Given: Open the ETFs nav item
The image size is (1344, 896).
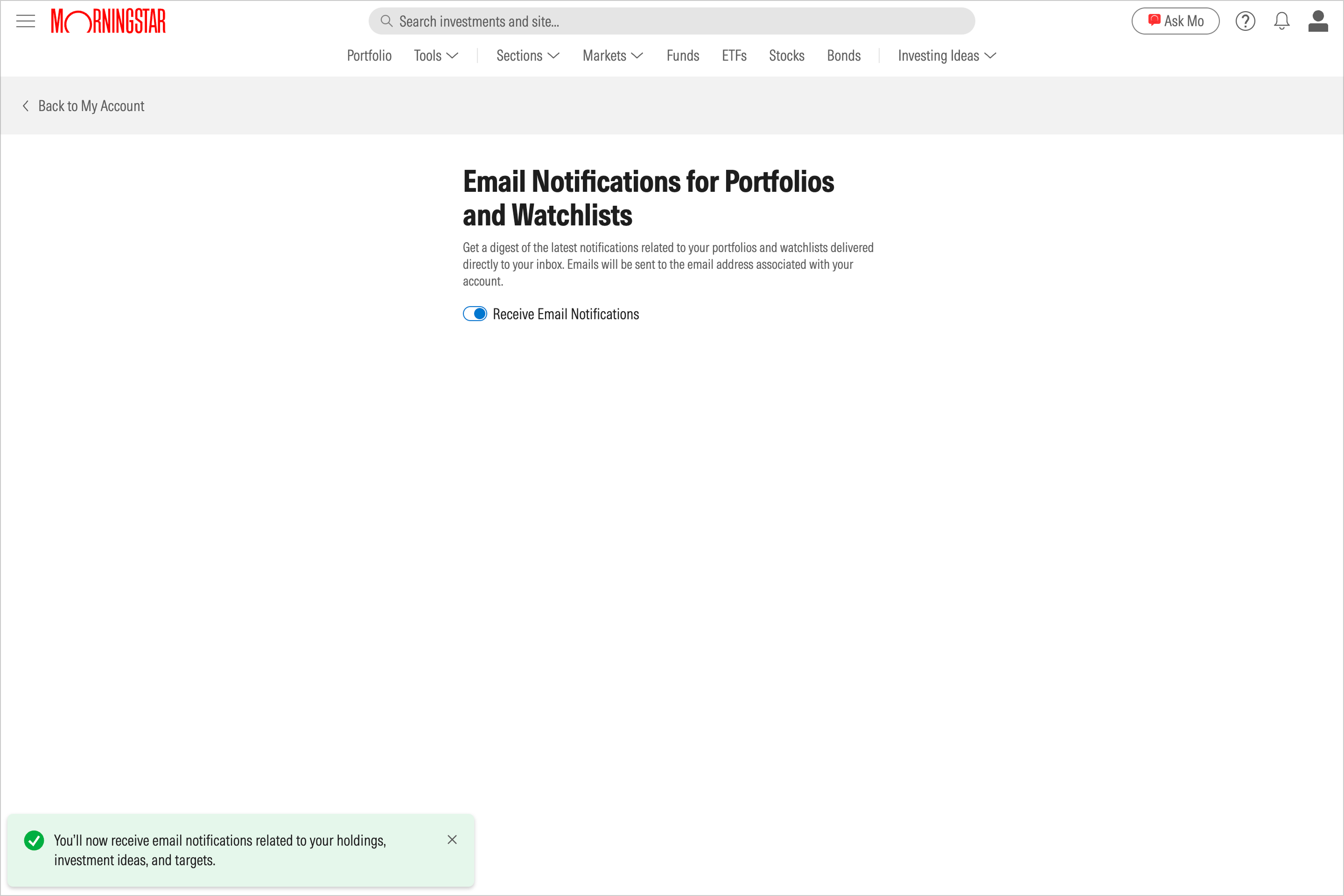Looking at the screenshot, I should (734, 56).
